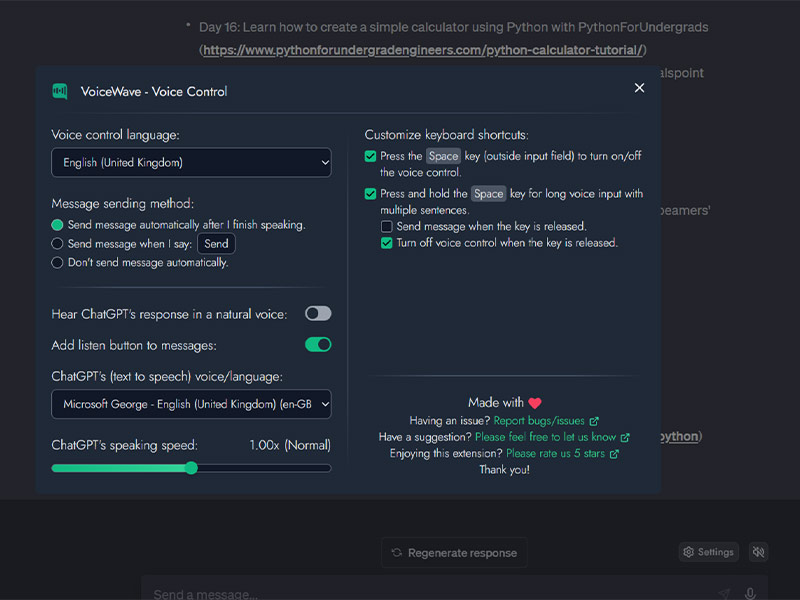
Task: Check Send message when the key is released
Action: (387, 227)
